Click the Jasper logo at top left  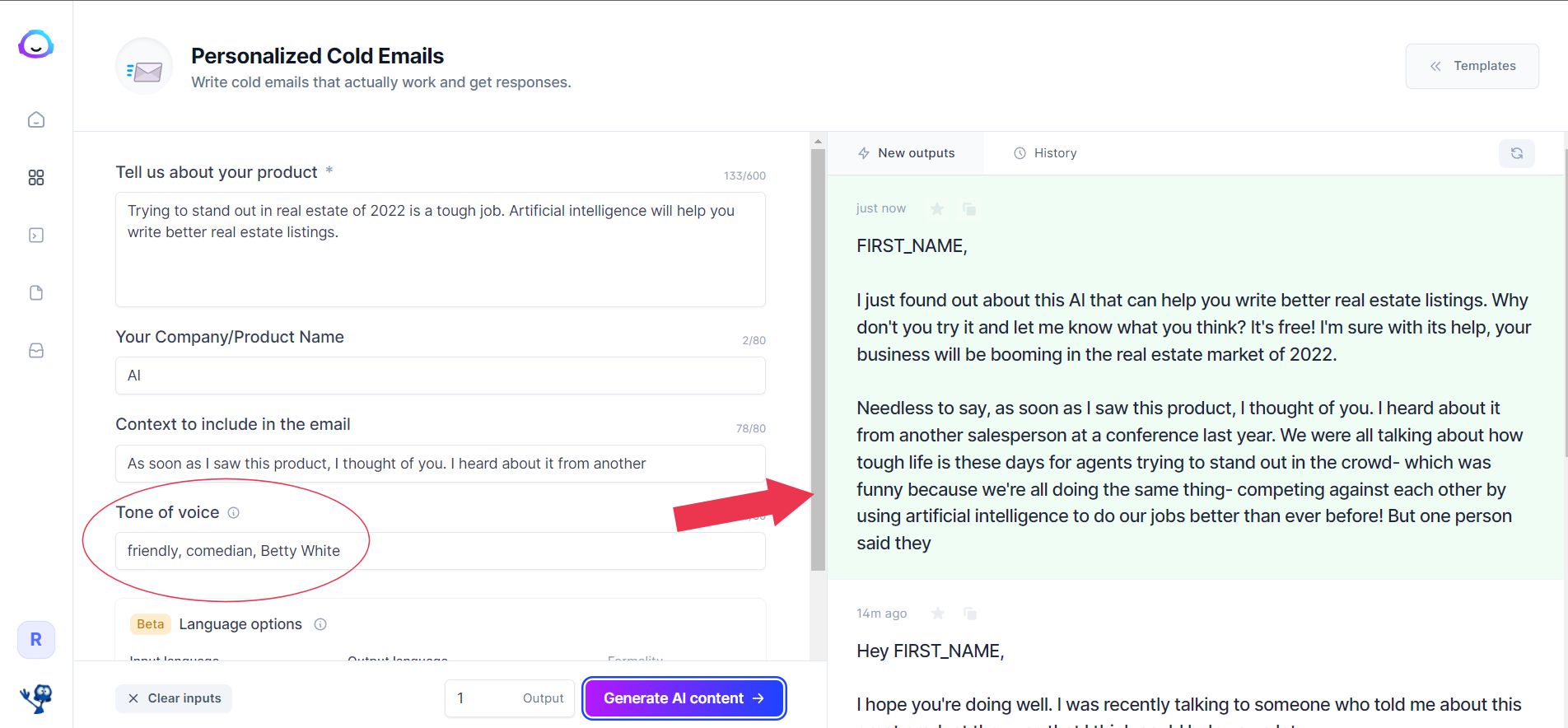(x=36, y=44)
